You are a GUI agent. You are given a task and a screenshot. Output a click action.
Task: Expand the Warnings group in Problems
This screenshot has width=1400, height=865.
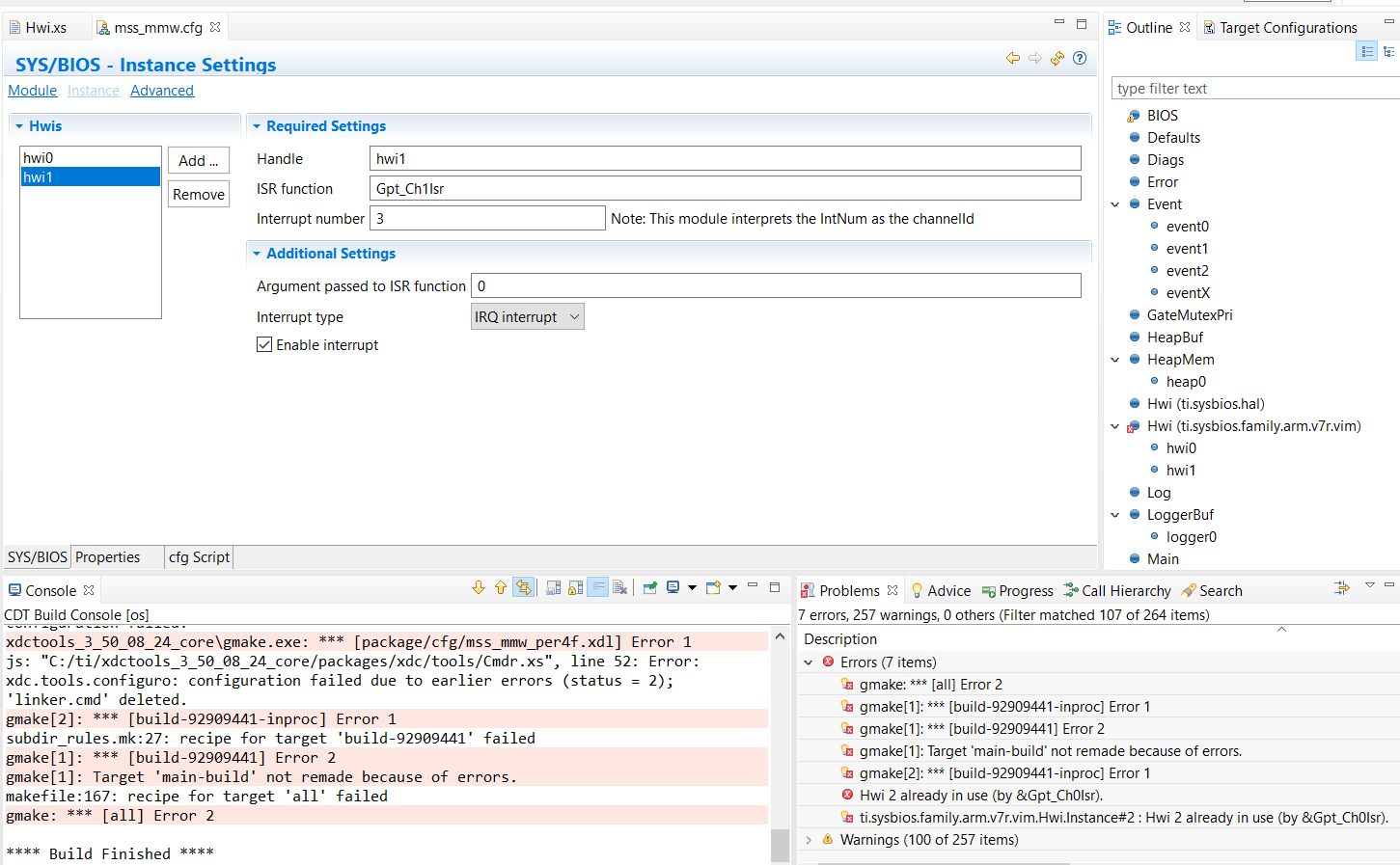(x=809, y=840)
